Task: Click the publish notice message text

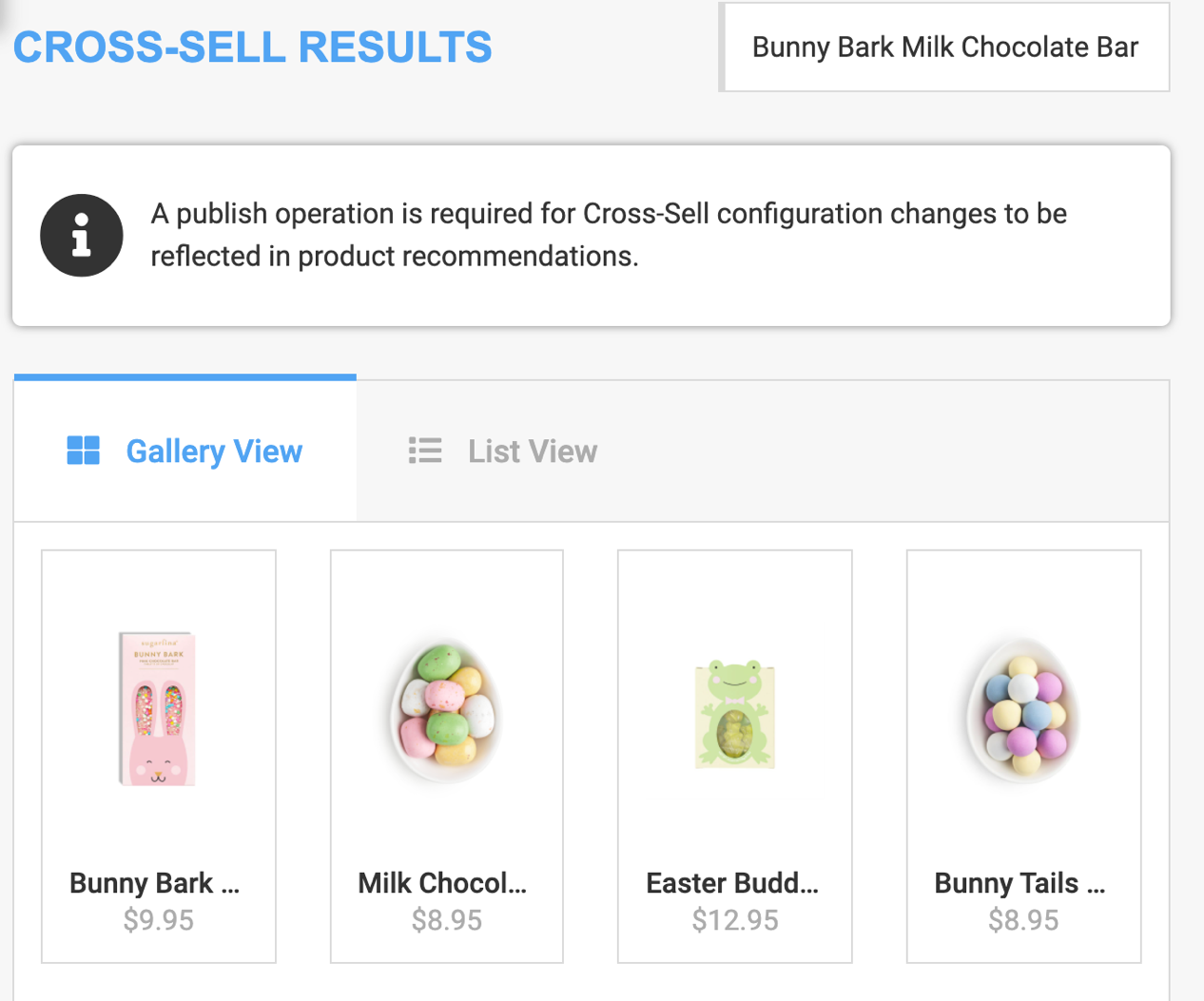Action: pos(609,234)
